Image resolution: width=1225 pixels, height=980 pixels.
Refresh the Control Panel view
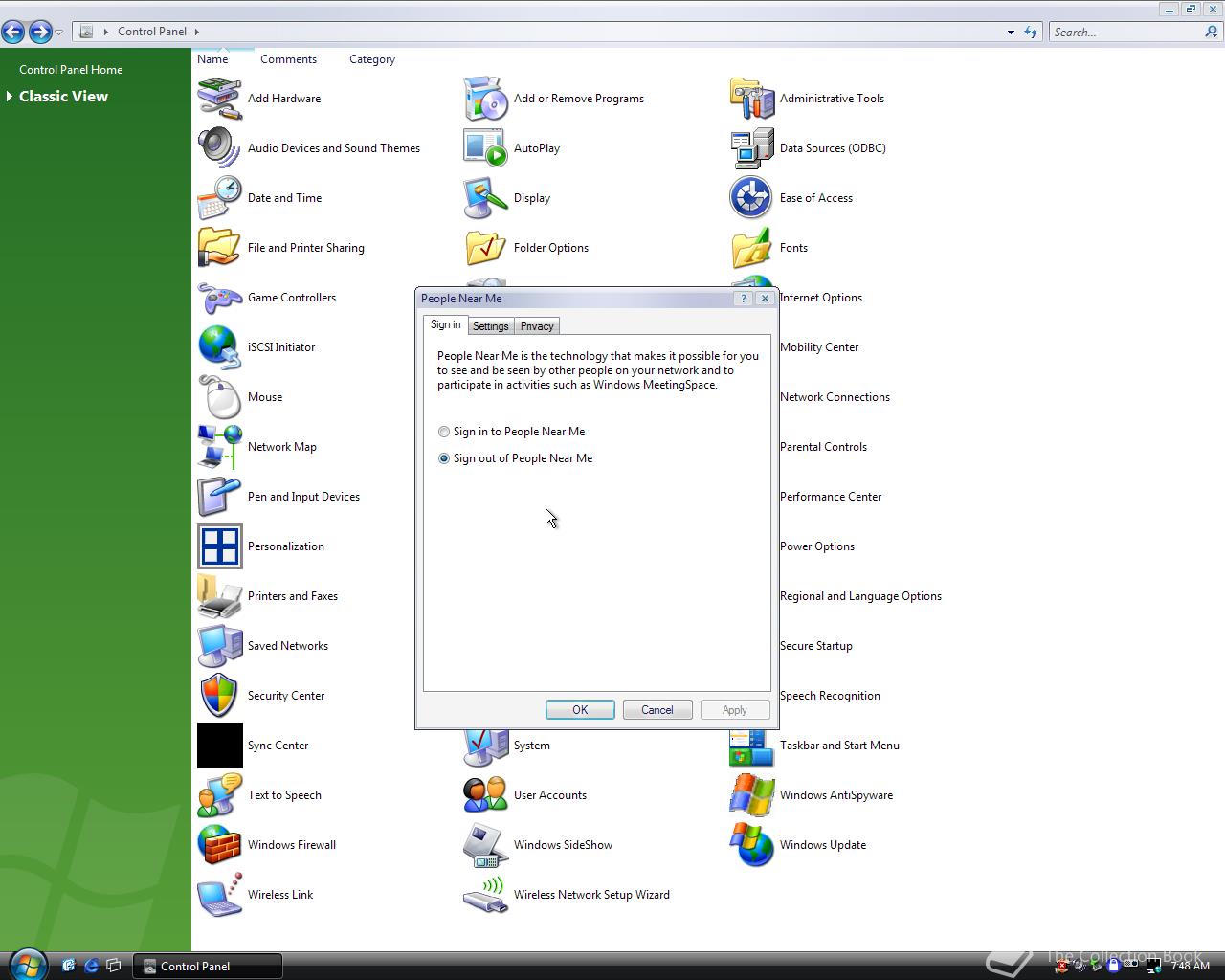coord(1031,33)
